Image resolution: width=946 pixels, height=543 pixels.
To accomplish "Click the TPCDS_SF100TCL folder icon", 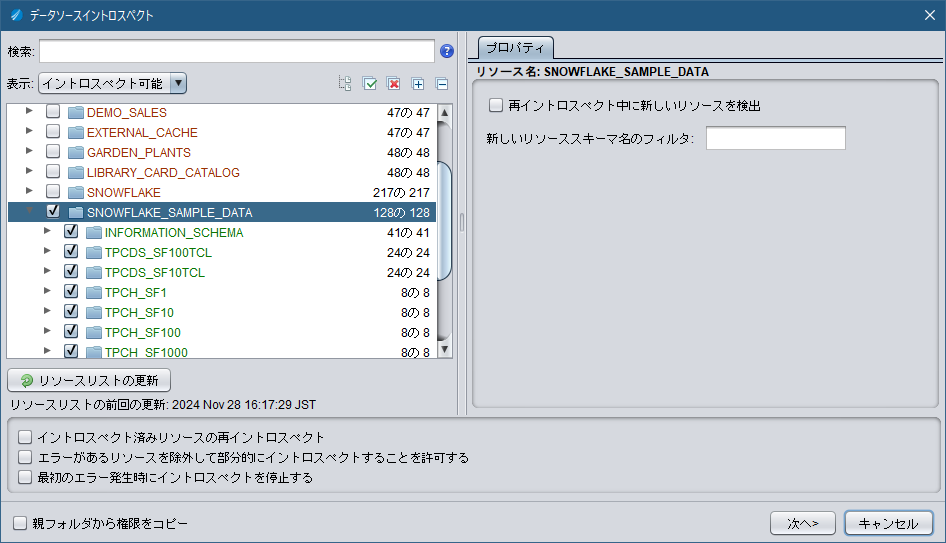I will tap(94, 252).
